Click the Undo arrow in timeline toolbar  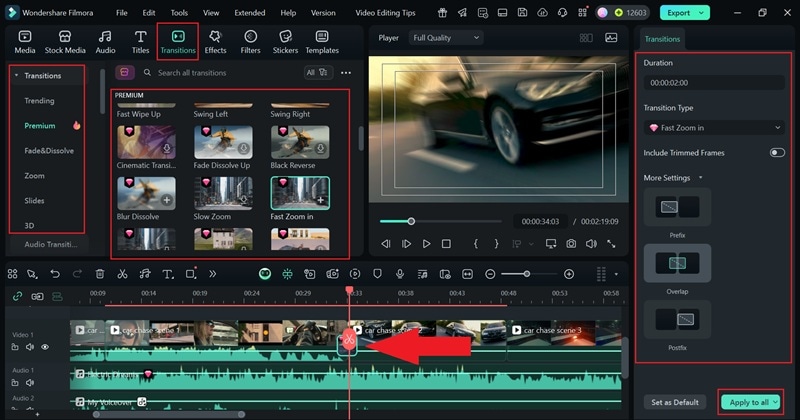(54, 274)
